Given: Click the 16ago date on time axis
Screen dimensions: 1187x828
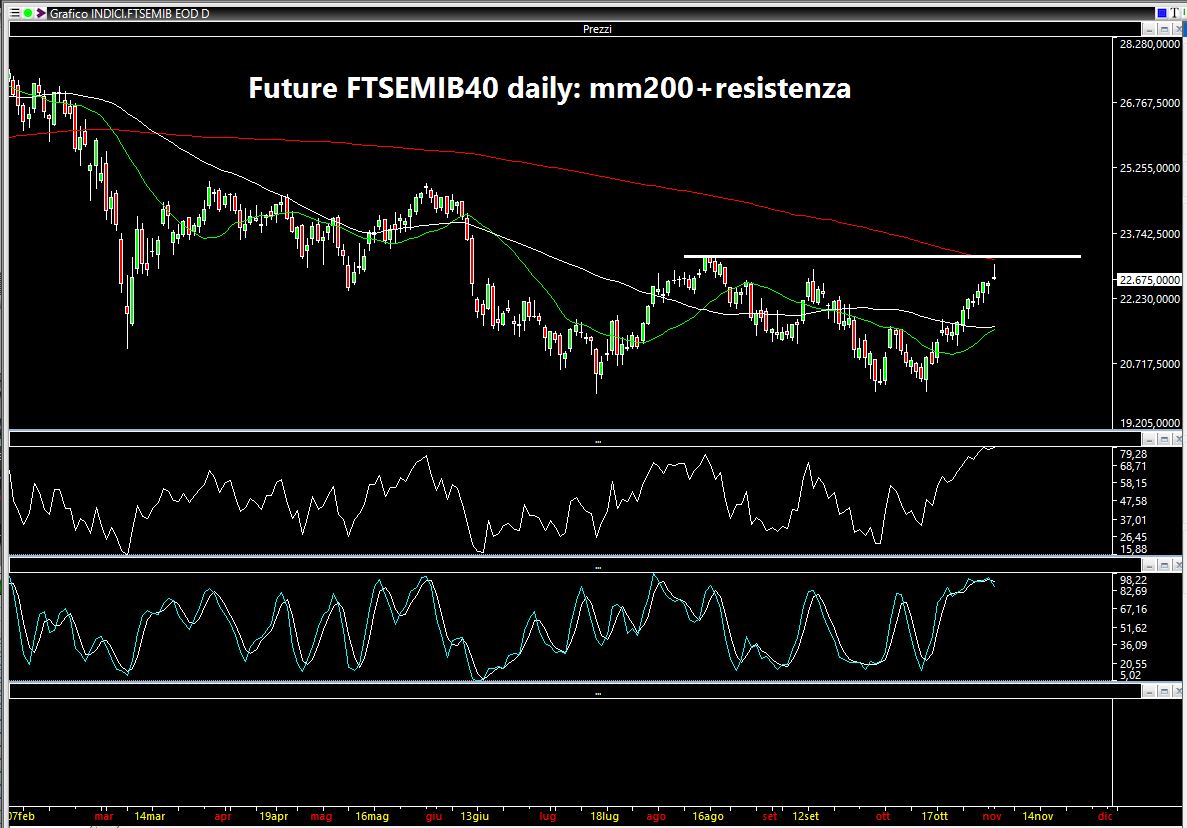Looking at the screenshot, I should coord(708,816).
